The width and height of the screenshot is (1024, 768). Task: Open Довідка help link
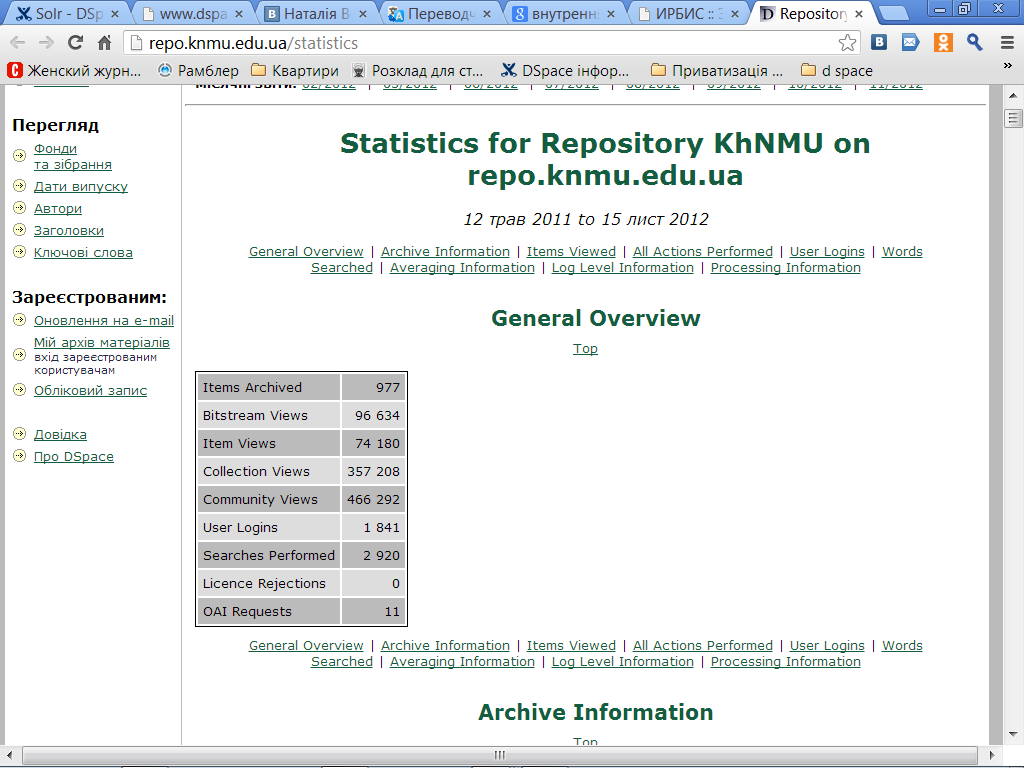click(x=60, y=435)
